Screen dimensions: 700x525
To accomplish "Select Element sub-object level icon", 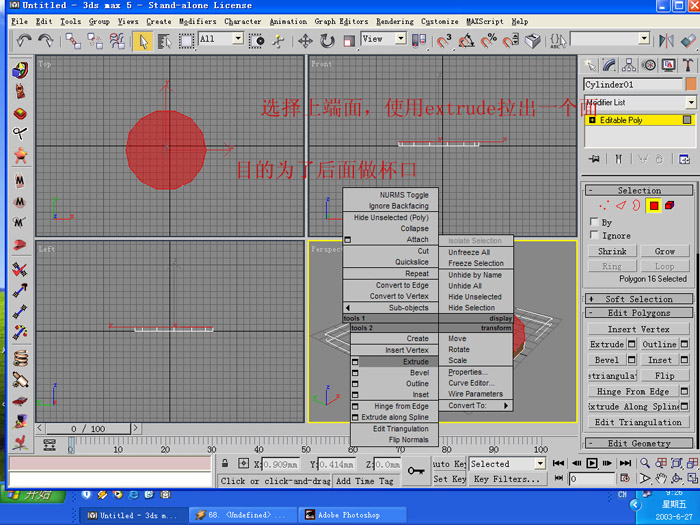I will 670,205.
